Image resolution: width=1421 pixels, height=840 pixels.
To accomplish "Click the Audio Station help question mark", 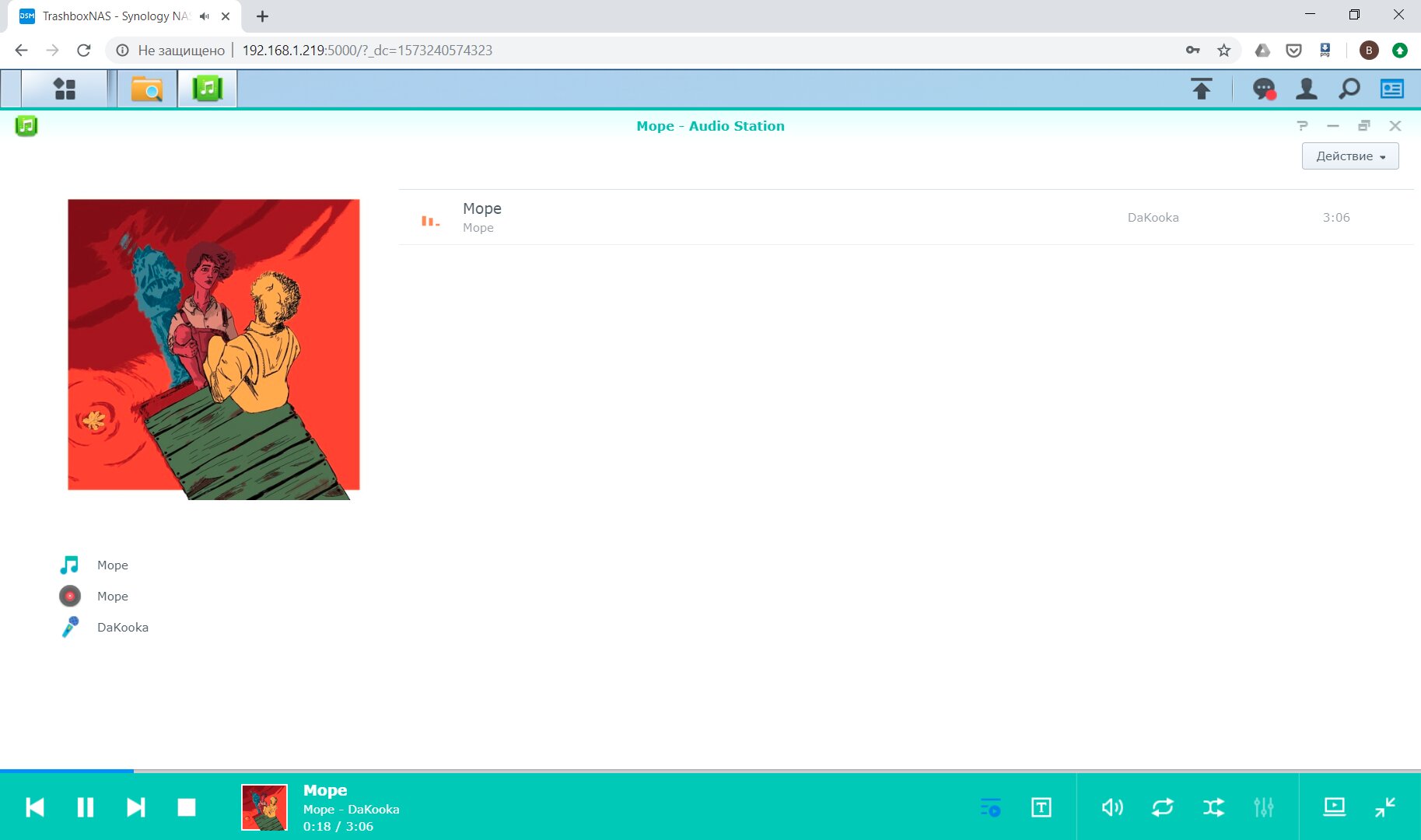I will (1303, 126).
